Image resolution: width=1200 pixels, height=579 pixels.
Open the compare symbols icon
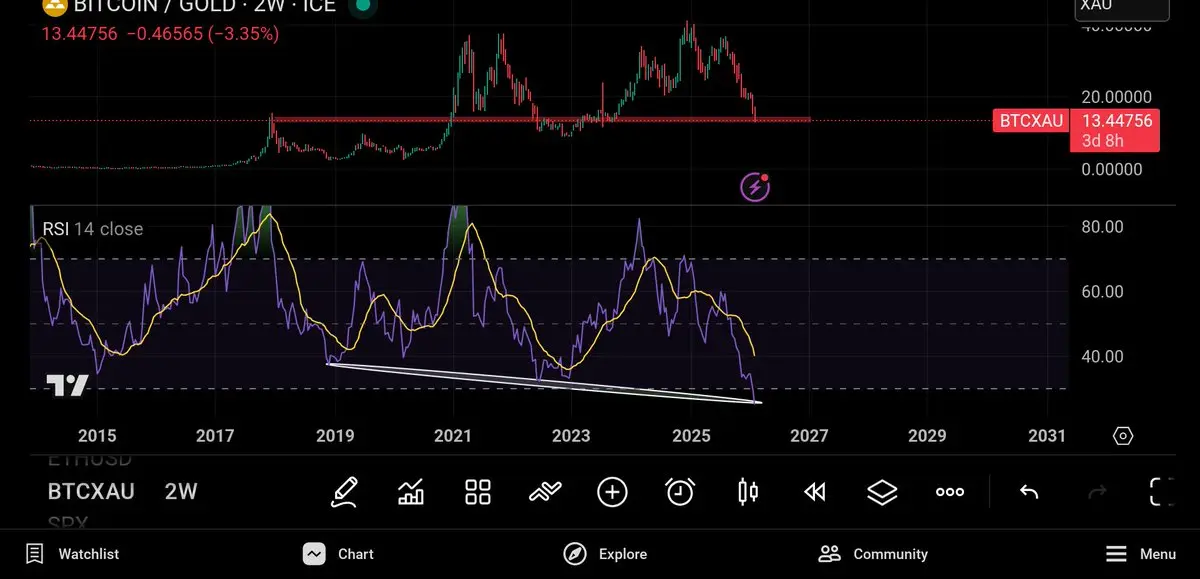[545, 491]
